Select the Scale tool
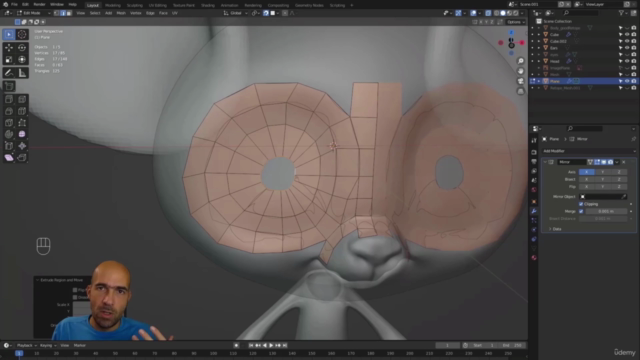 (x=9, y=60)
